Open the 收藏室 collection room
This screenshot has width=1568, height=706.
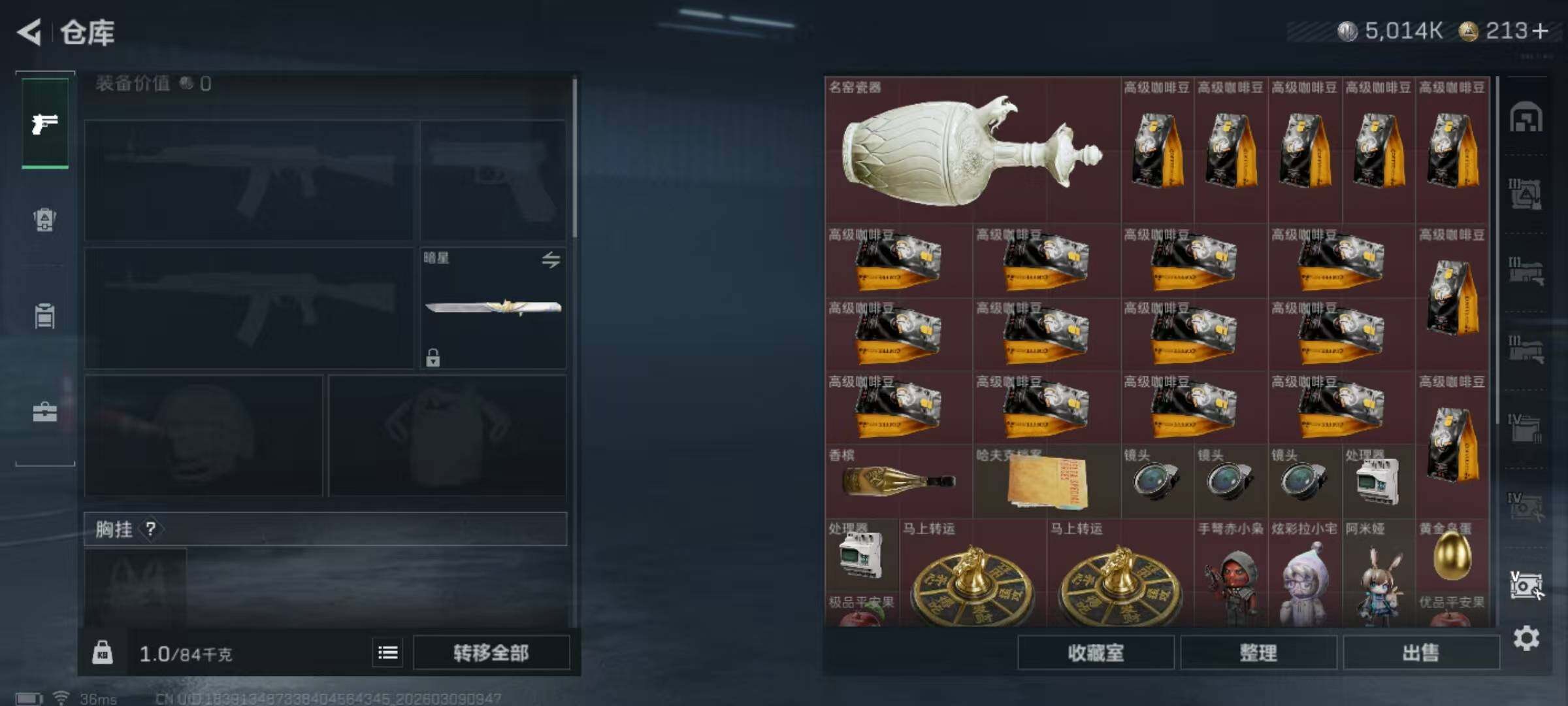pyautogui.click(x=1096, y=652)
